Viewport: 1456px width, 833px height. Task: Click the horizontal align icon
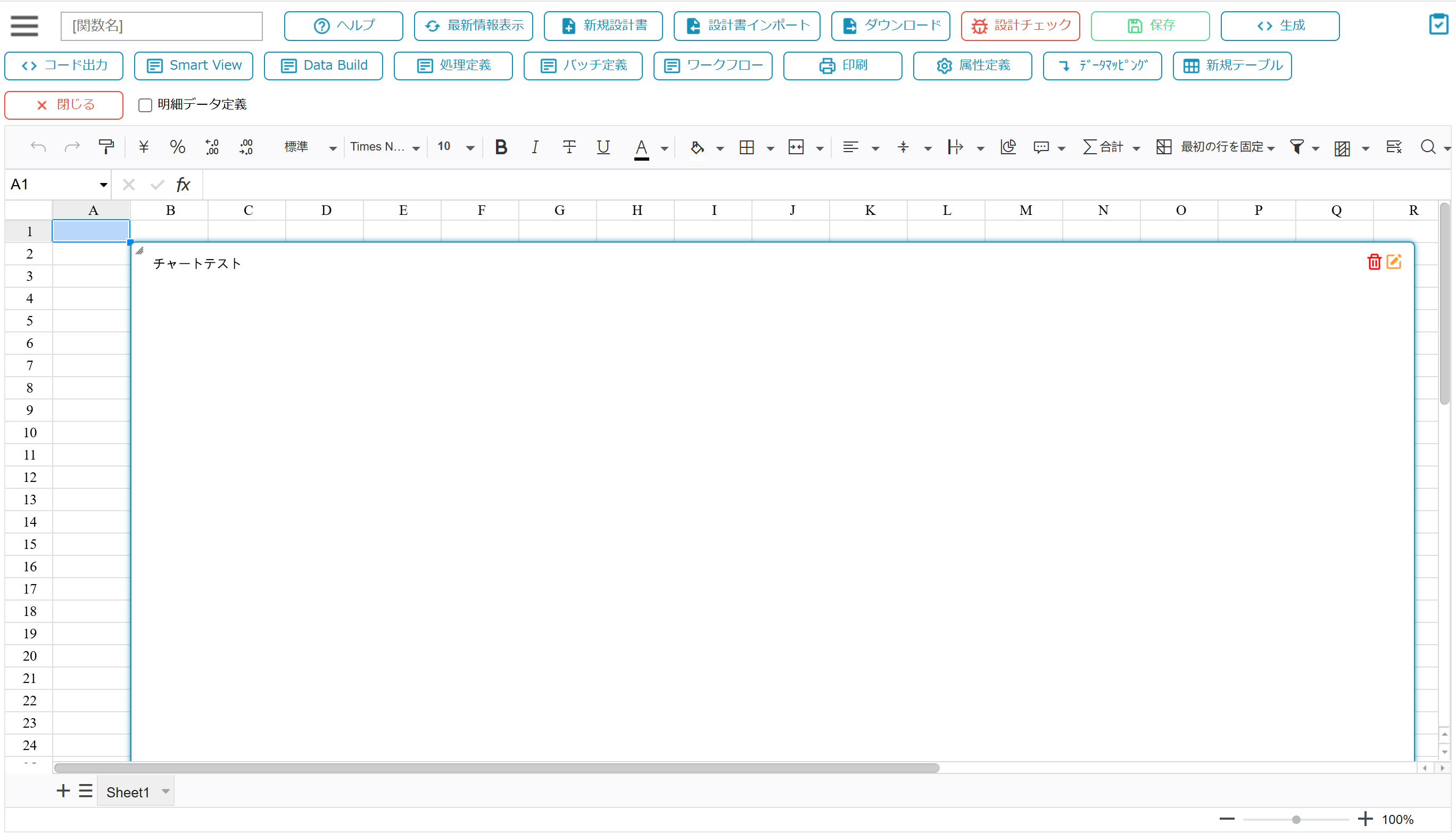click(x=850, y=147)
